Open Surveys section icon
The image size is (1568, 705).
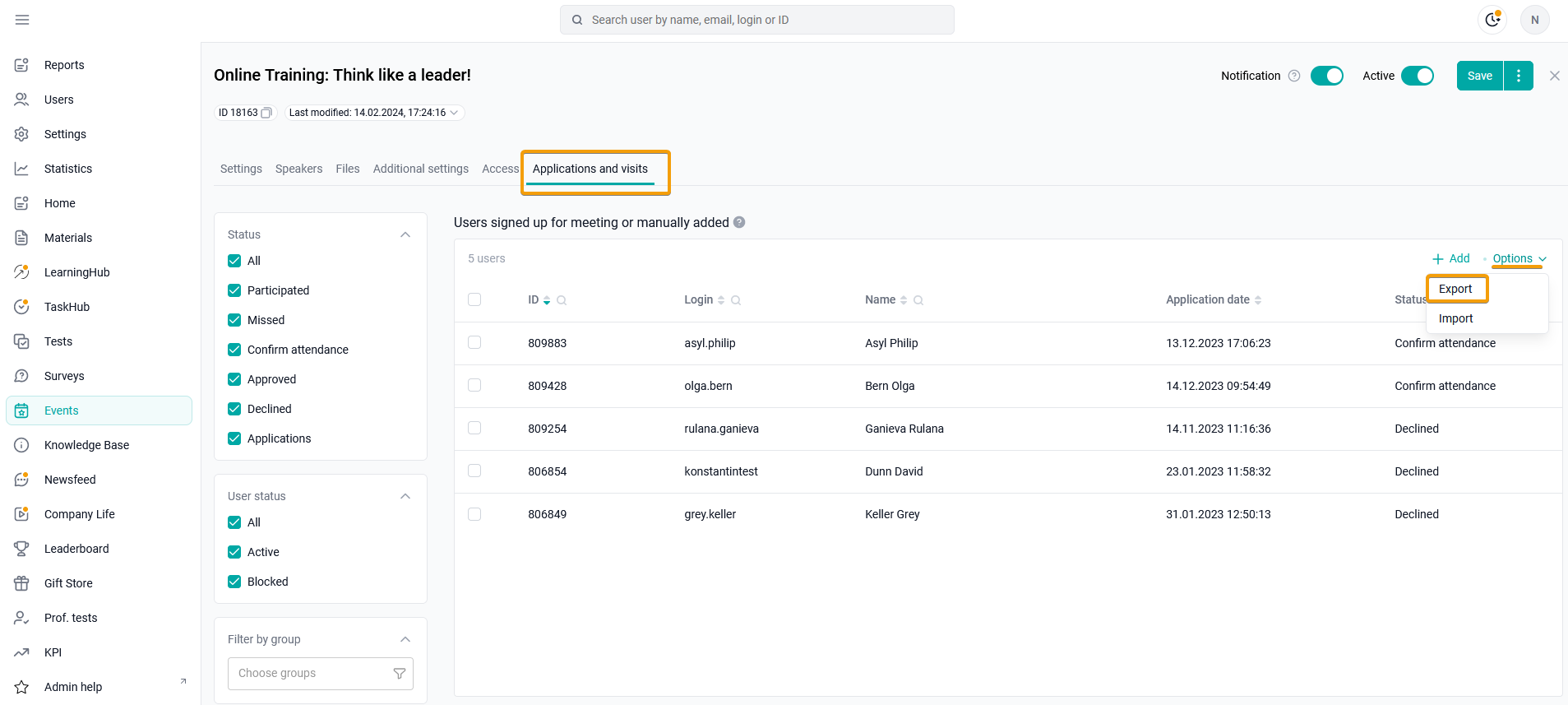[21, 376]
